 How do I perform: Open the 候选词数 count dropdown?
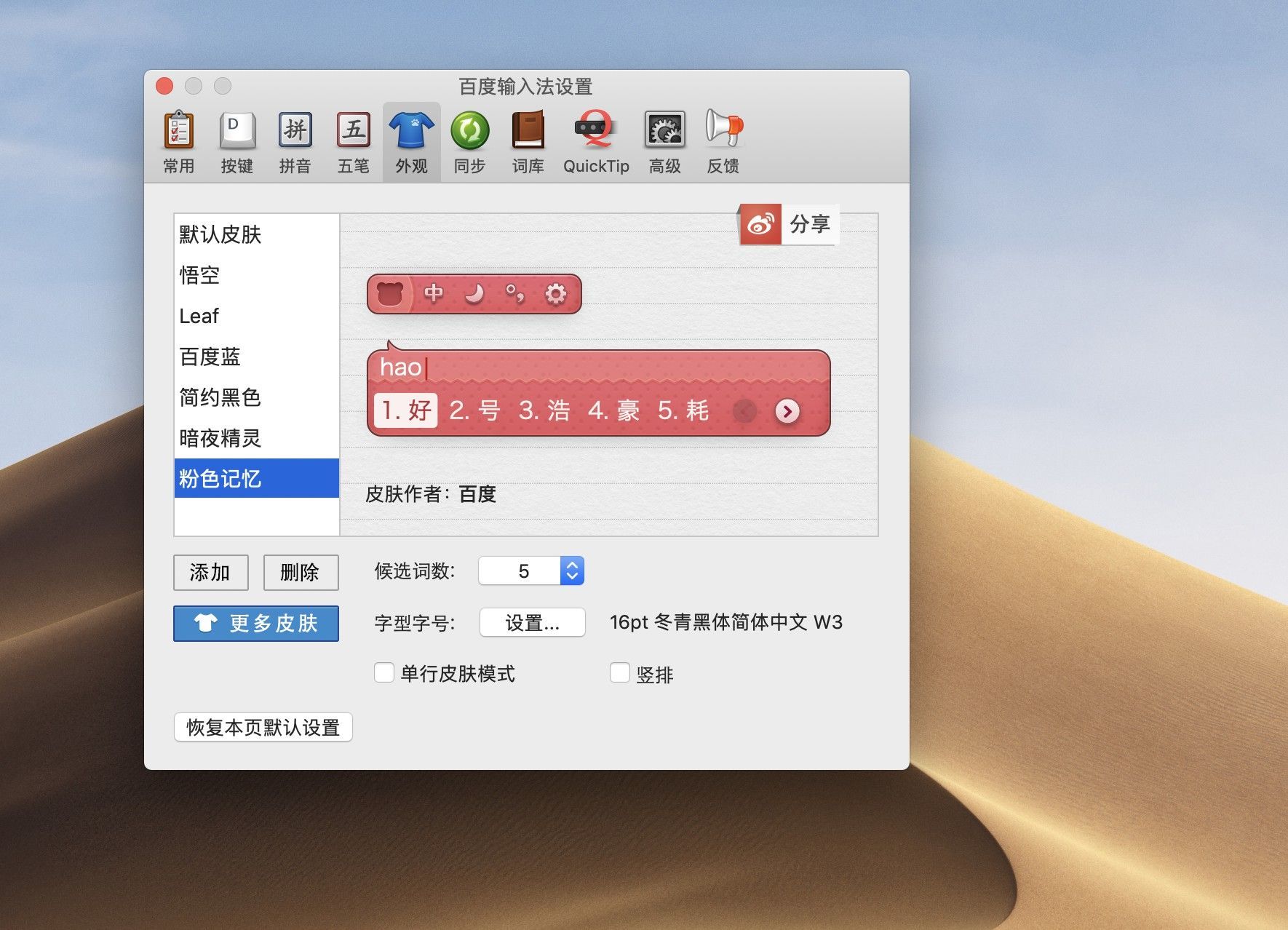[x=531, y=571]
